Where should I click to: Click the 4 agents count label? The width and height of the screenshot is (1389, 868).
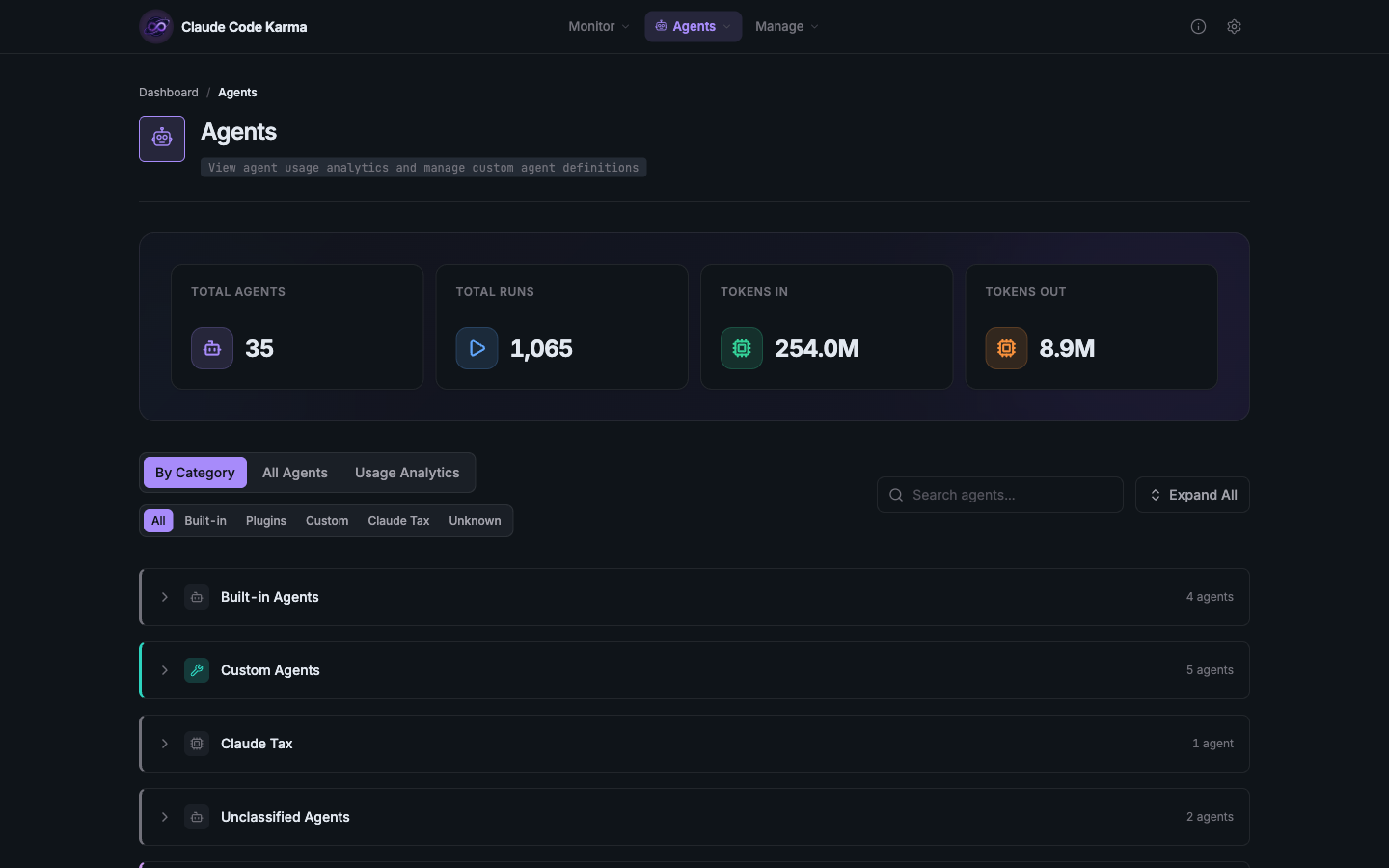tap(1210, 597)
